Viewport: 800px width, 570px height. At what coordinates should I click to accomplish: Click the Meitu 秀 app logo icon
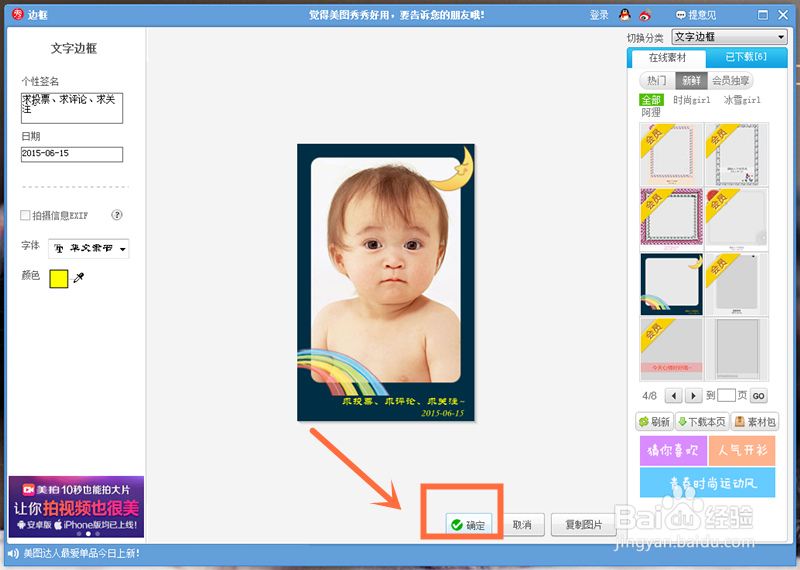coord(18,14)
